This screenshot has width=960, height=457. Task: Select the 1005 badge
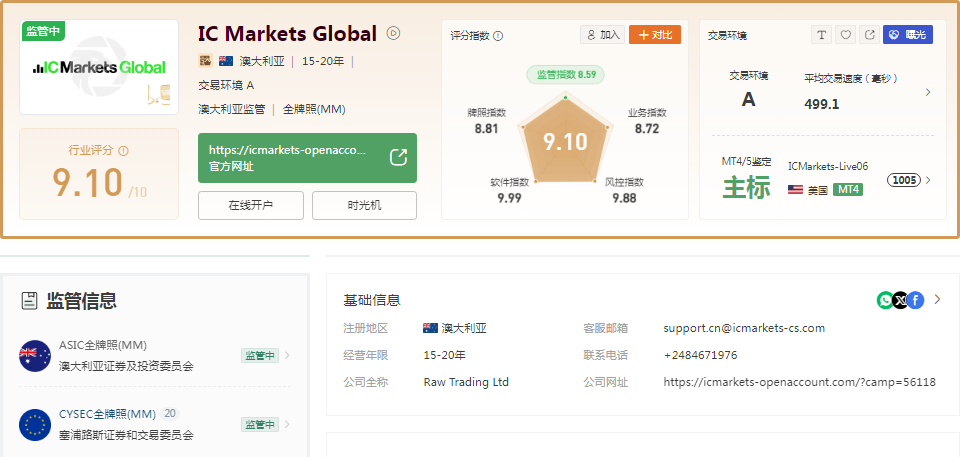click(904, 180)
